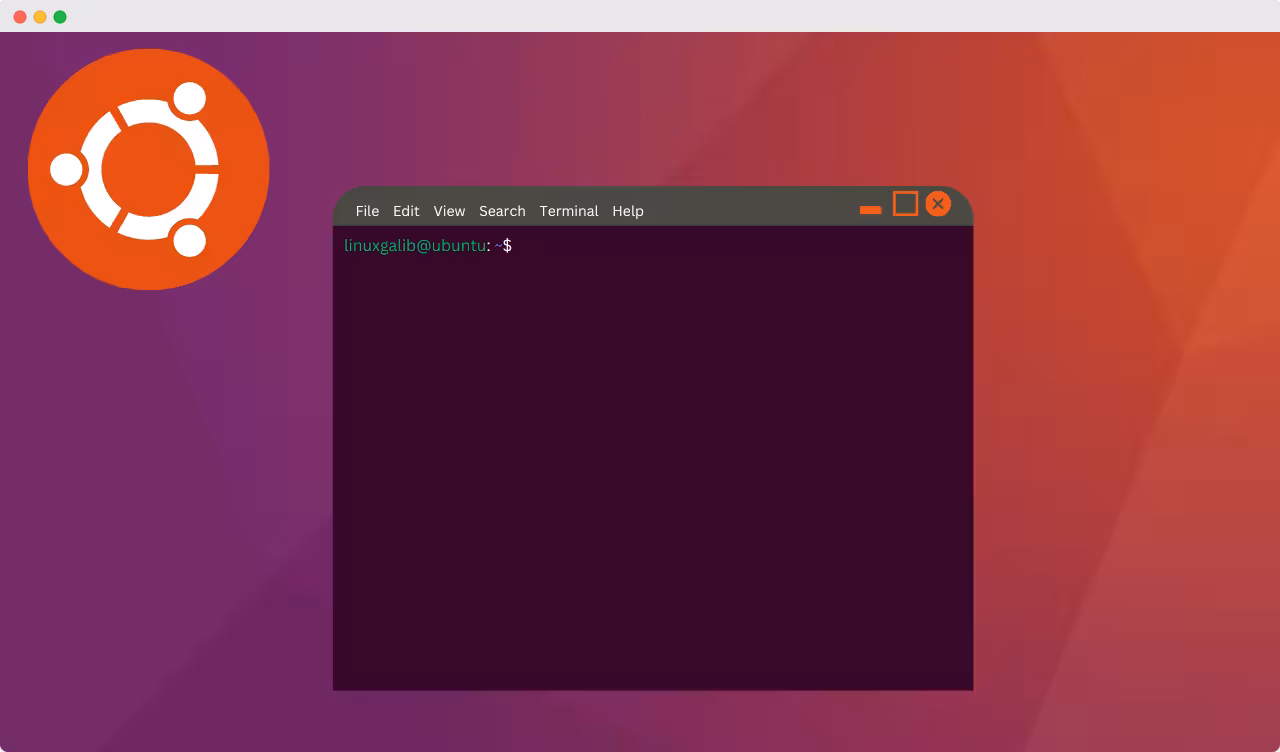Maximize the terminal using the square icon
The height and width of the screenshot is (752, 1280).
905,204
